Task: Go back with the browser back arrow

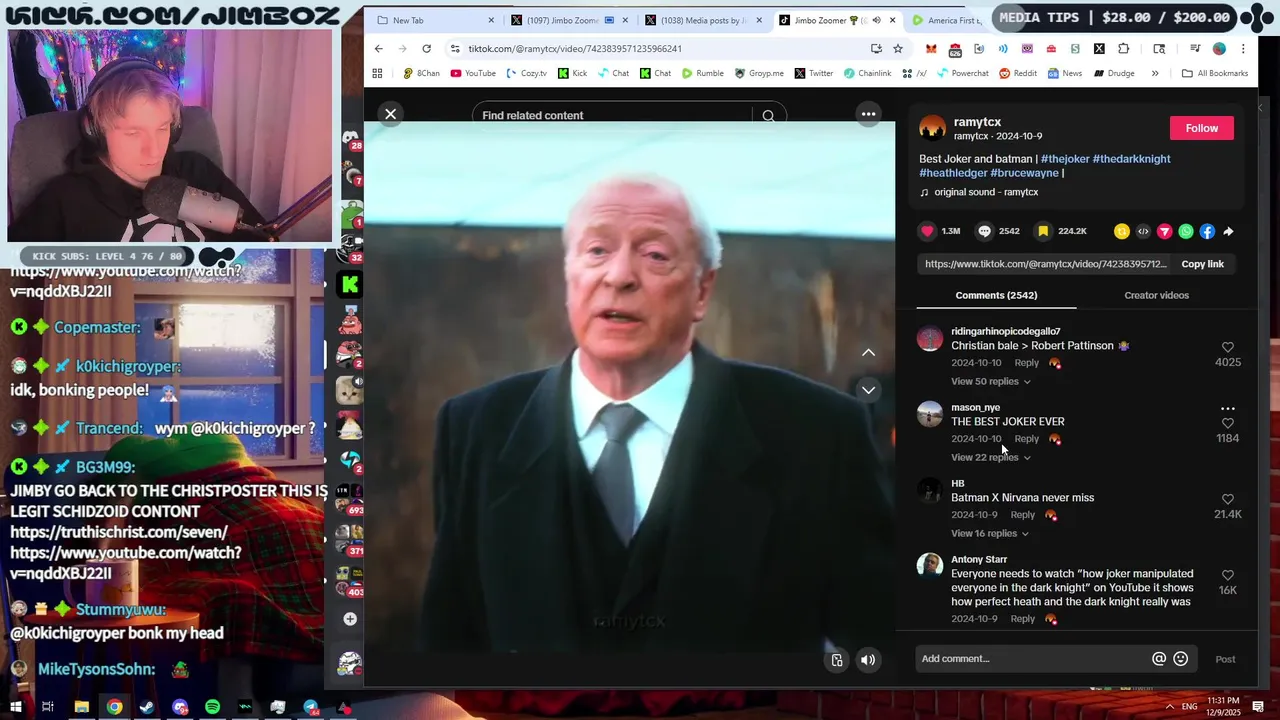Action: tap(378, 48)
